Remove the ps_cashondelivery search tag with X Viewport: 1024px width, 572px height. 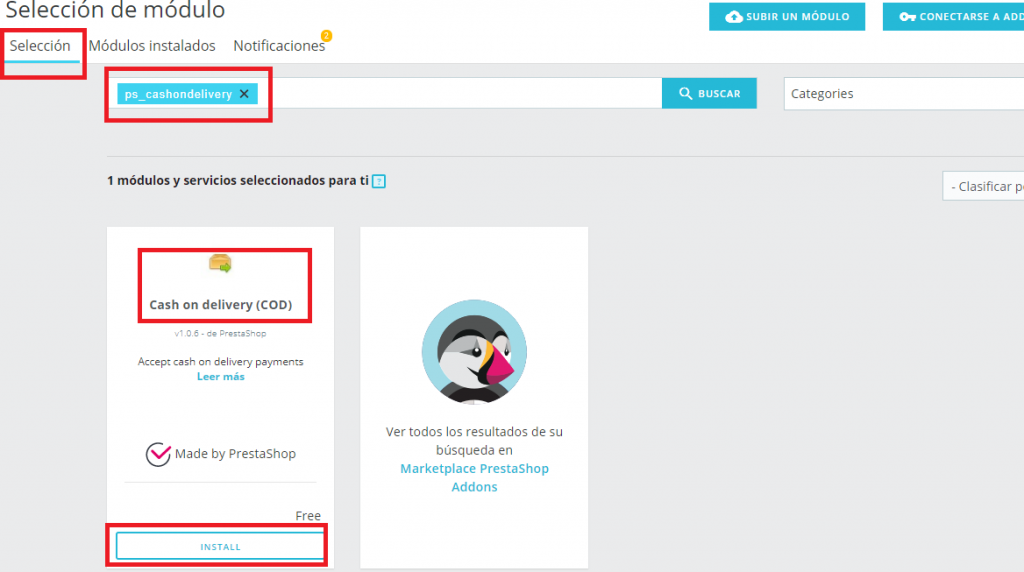click(x=244, y=94)
